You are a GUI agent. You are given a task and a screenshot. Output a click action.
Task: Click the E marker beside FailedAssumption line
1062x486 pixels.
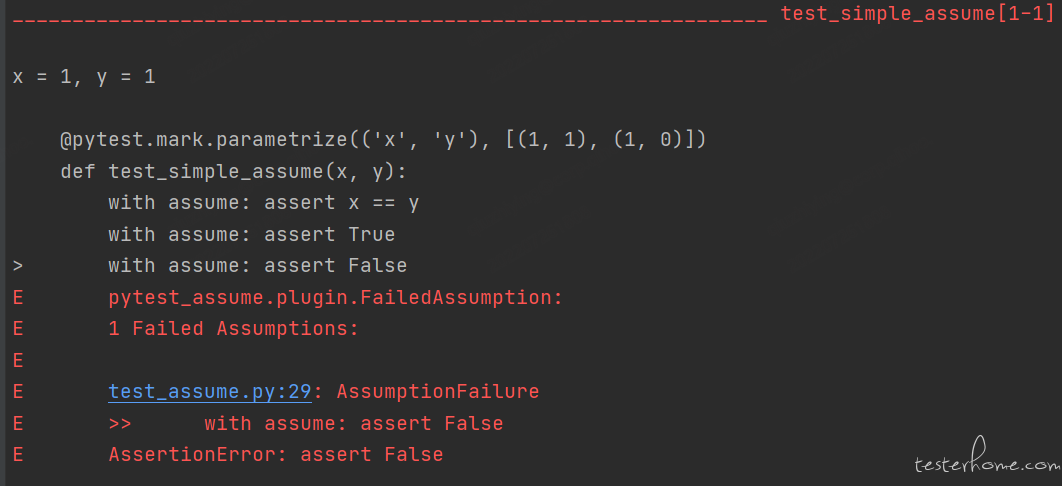(18, 297)
